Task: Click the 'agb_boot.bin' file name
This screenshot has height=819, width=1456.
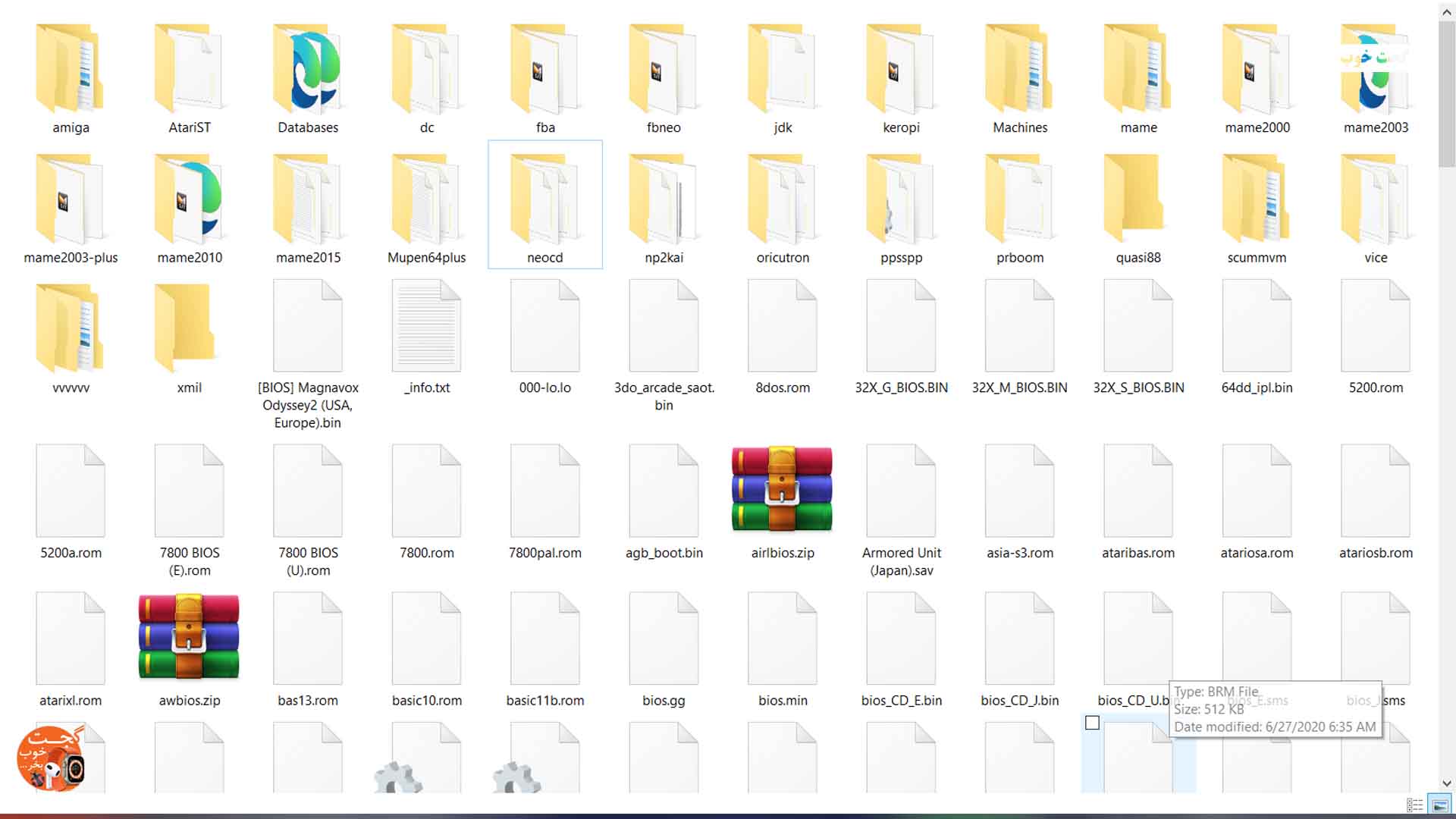Action: point(664,553)
